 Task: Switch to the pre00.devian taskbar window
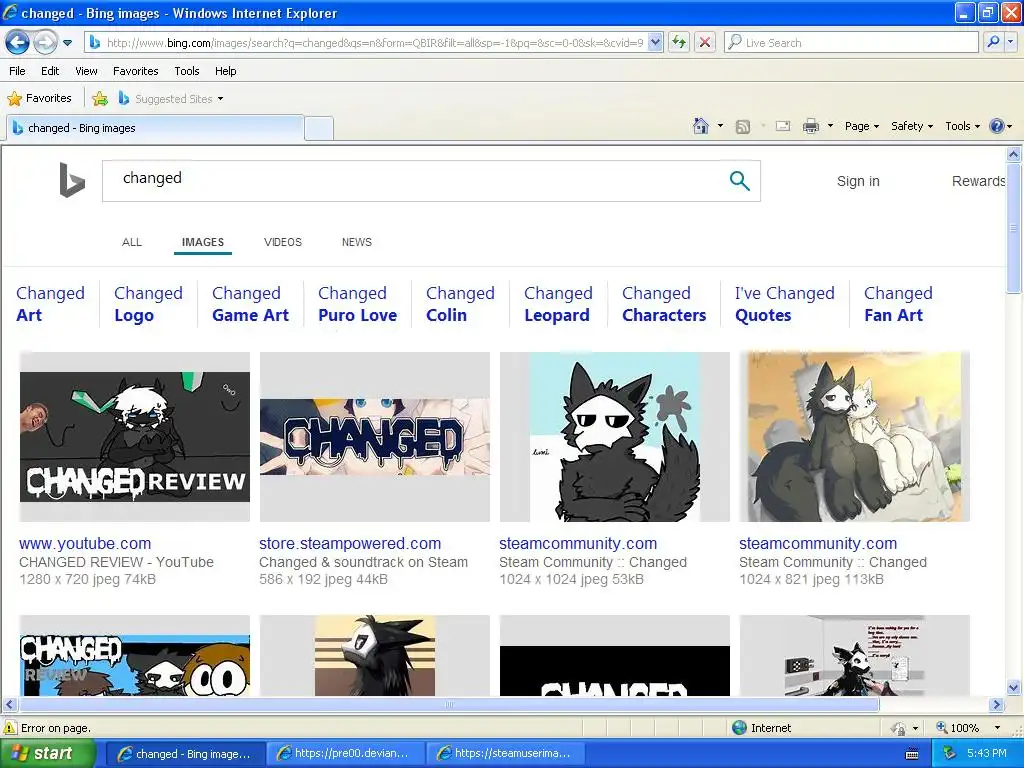[x=345, y=754]
